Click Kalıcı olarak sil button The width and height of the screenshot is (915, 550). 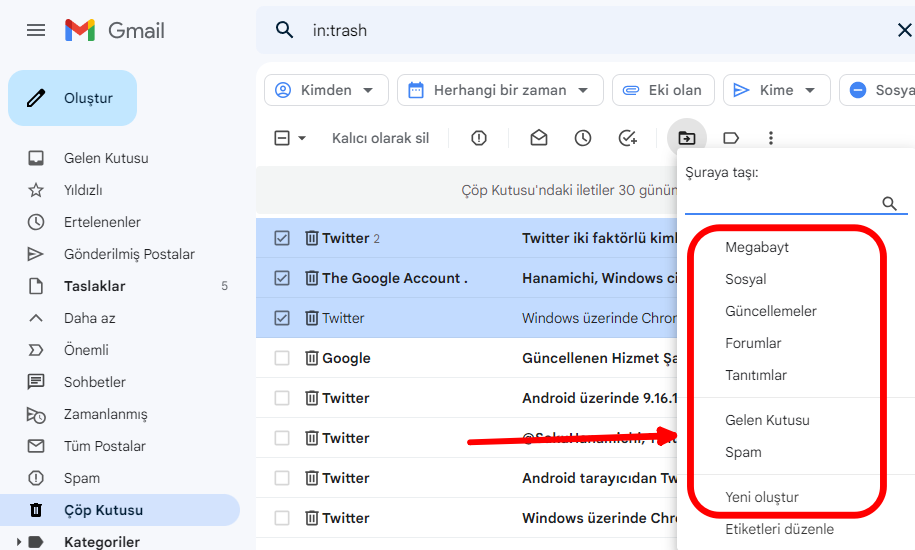coord(380,138)
